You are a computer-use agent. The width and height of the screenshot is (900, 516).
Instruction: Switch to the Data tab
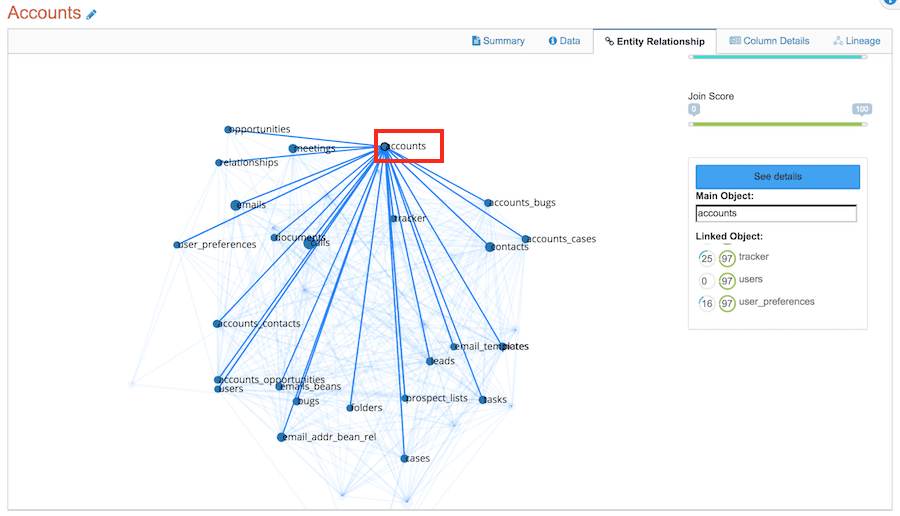(564, 41)
